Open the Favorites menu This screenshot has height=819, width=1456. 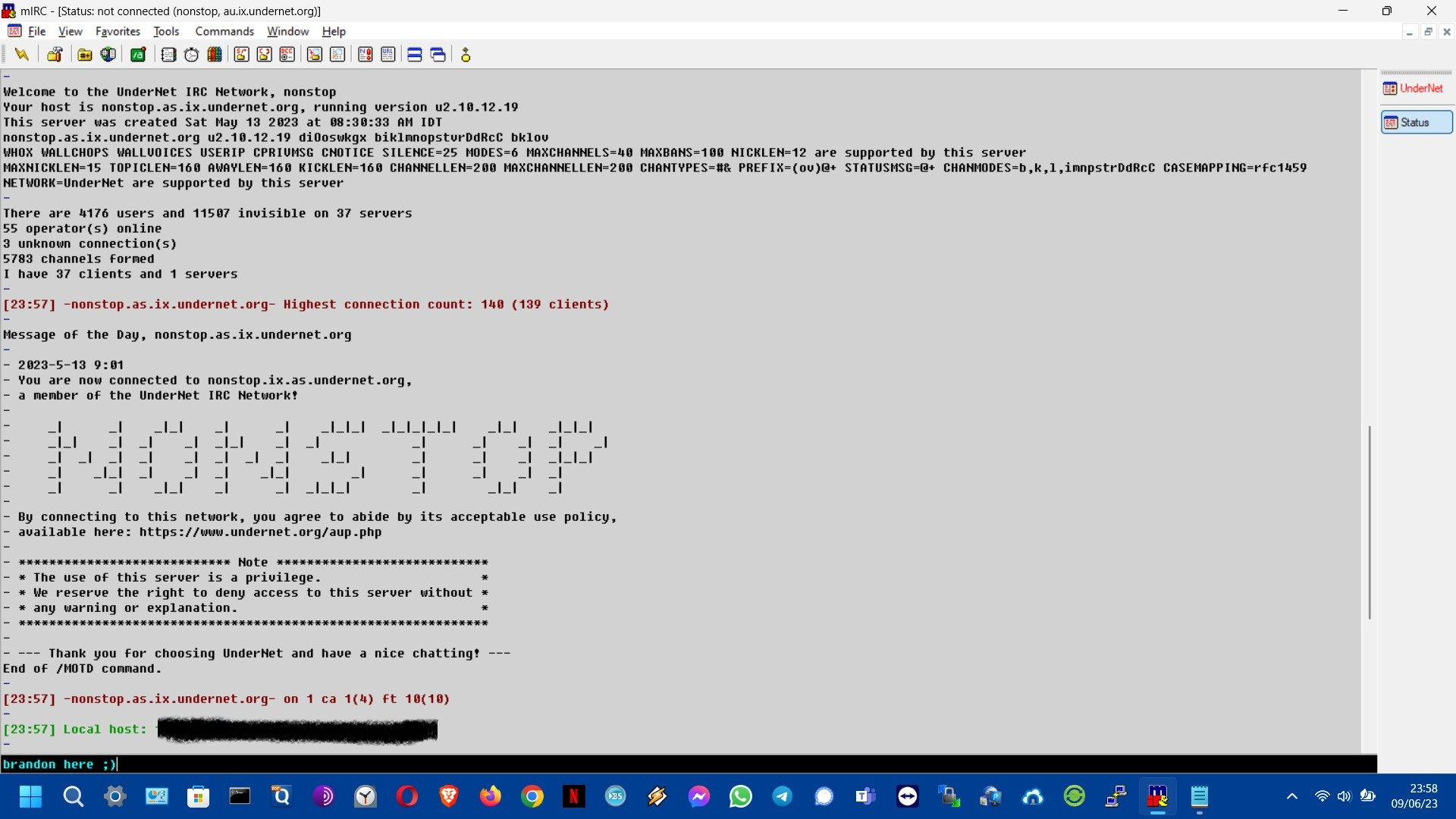[x=118, y=31]
